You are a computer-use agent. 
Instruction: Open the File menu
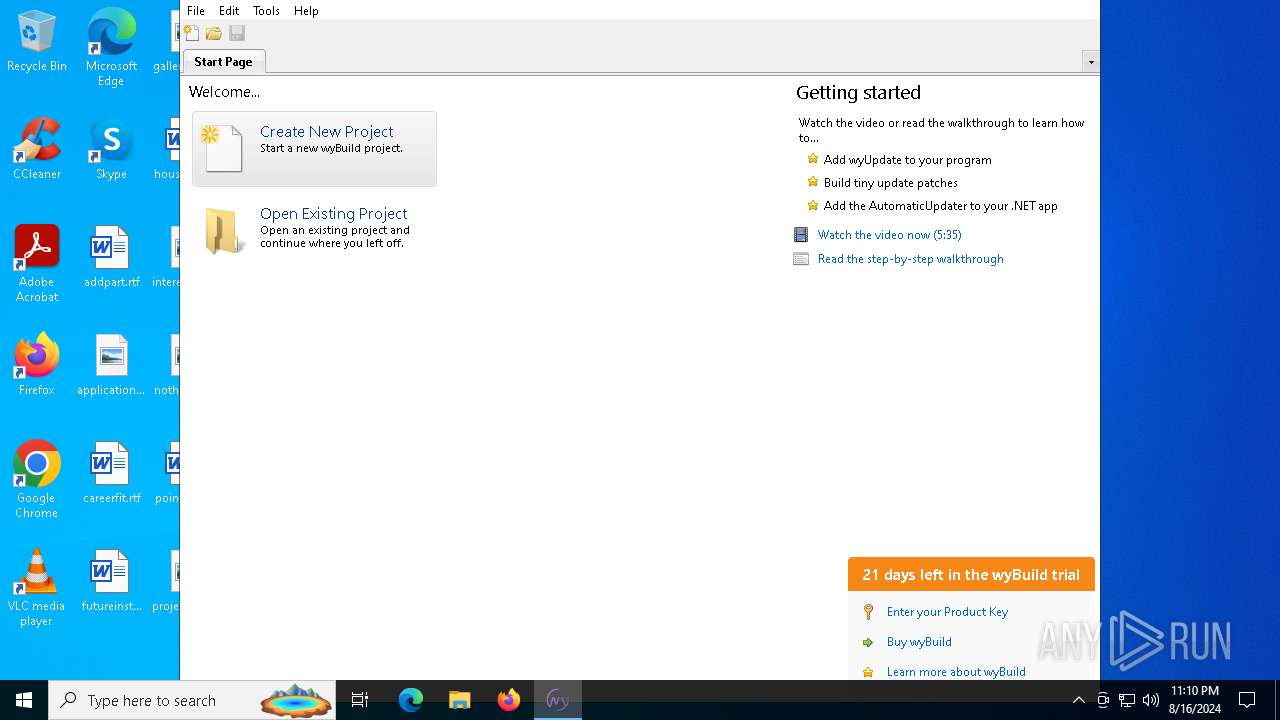[196, 11]
